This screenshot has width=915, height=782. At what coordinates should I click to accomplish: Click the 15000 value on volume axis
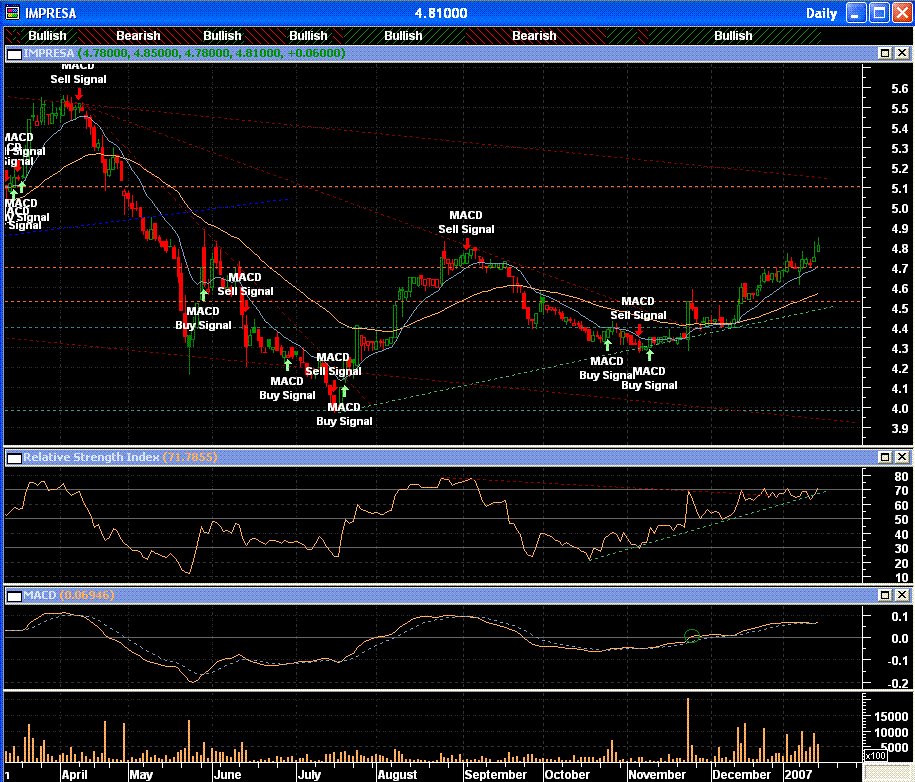point(890,717)
